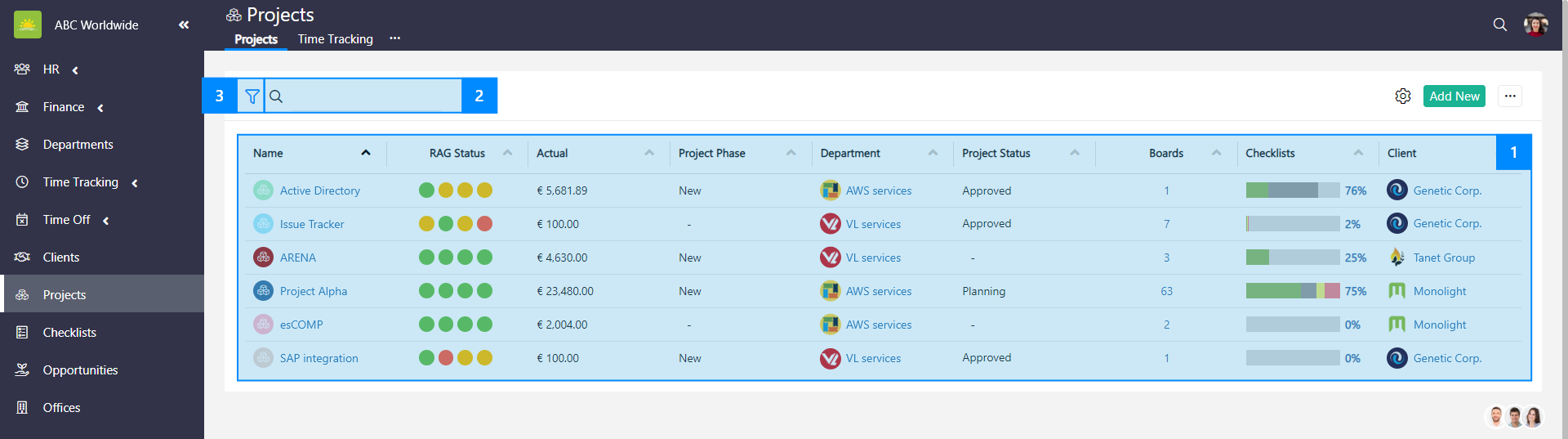
Task: Open the Checklists sidebar icon
Action: [x=22, y=333]
